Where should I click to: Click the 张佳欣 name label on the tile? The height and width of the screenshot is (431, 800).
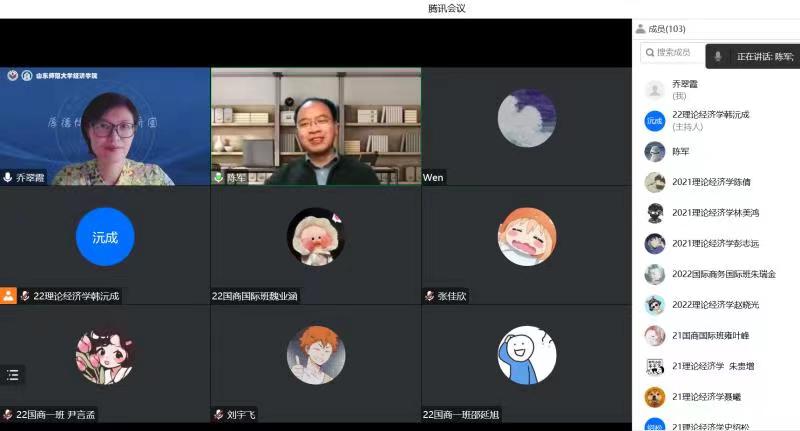[452, 296]
